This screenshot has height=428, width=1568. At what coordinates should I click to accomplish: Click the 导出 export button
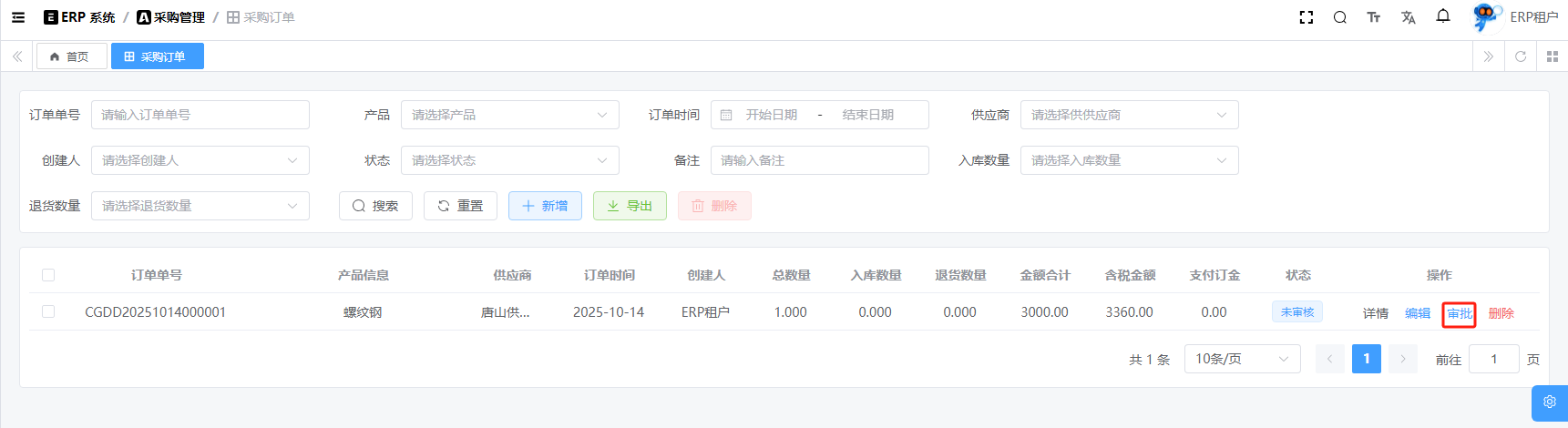(630, 206)
